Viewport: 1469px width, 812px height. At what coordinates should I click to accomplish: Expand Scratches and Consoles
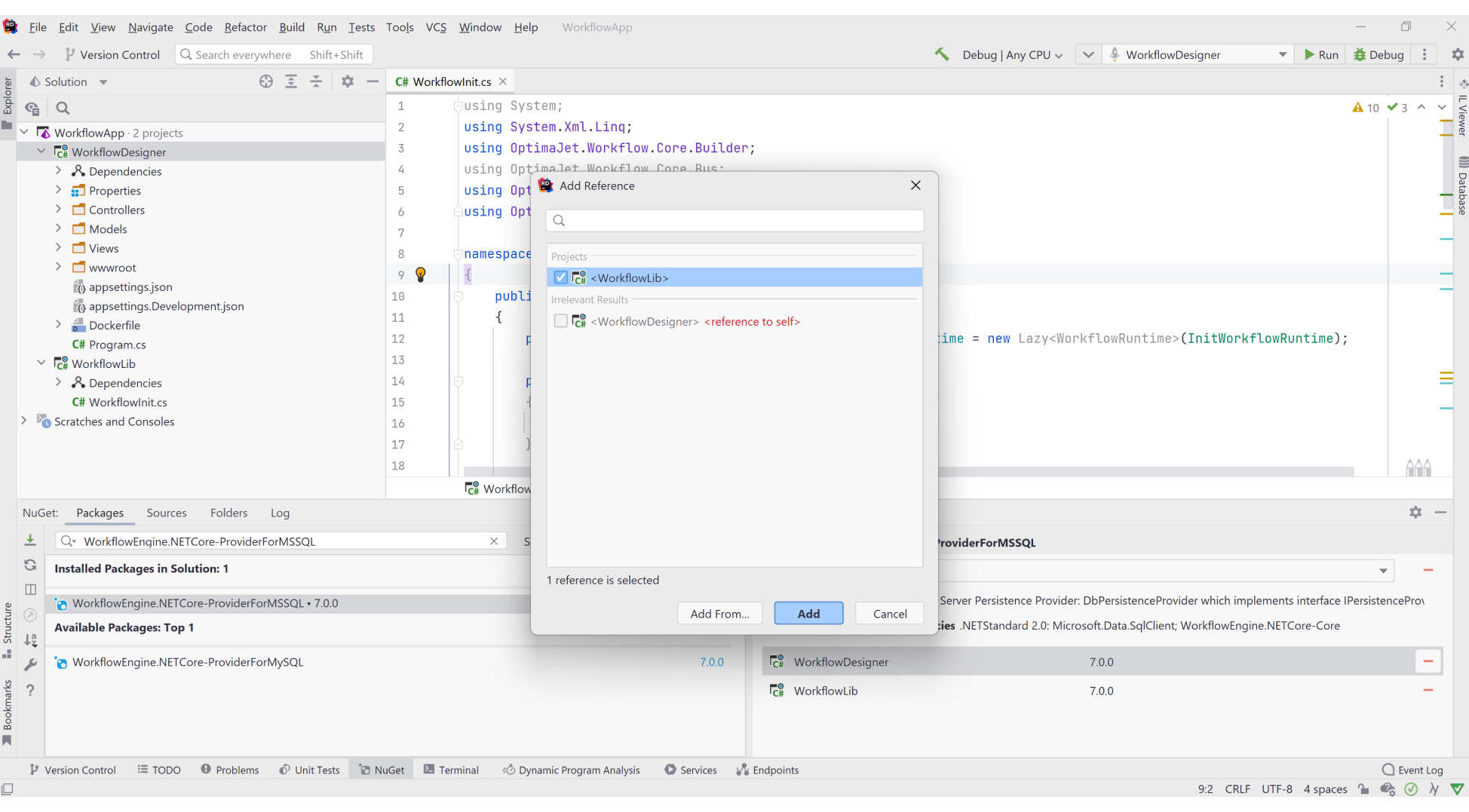pyautogui.click(x=24, y=421)
